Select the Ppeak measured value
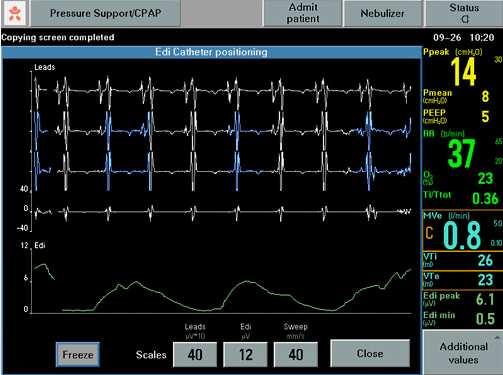Image resolution: width=503 pixels, height=375 pixels. tap(463, 72)
